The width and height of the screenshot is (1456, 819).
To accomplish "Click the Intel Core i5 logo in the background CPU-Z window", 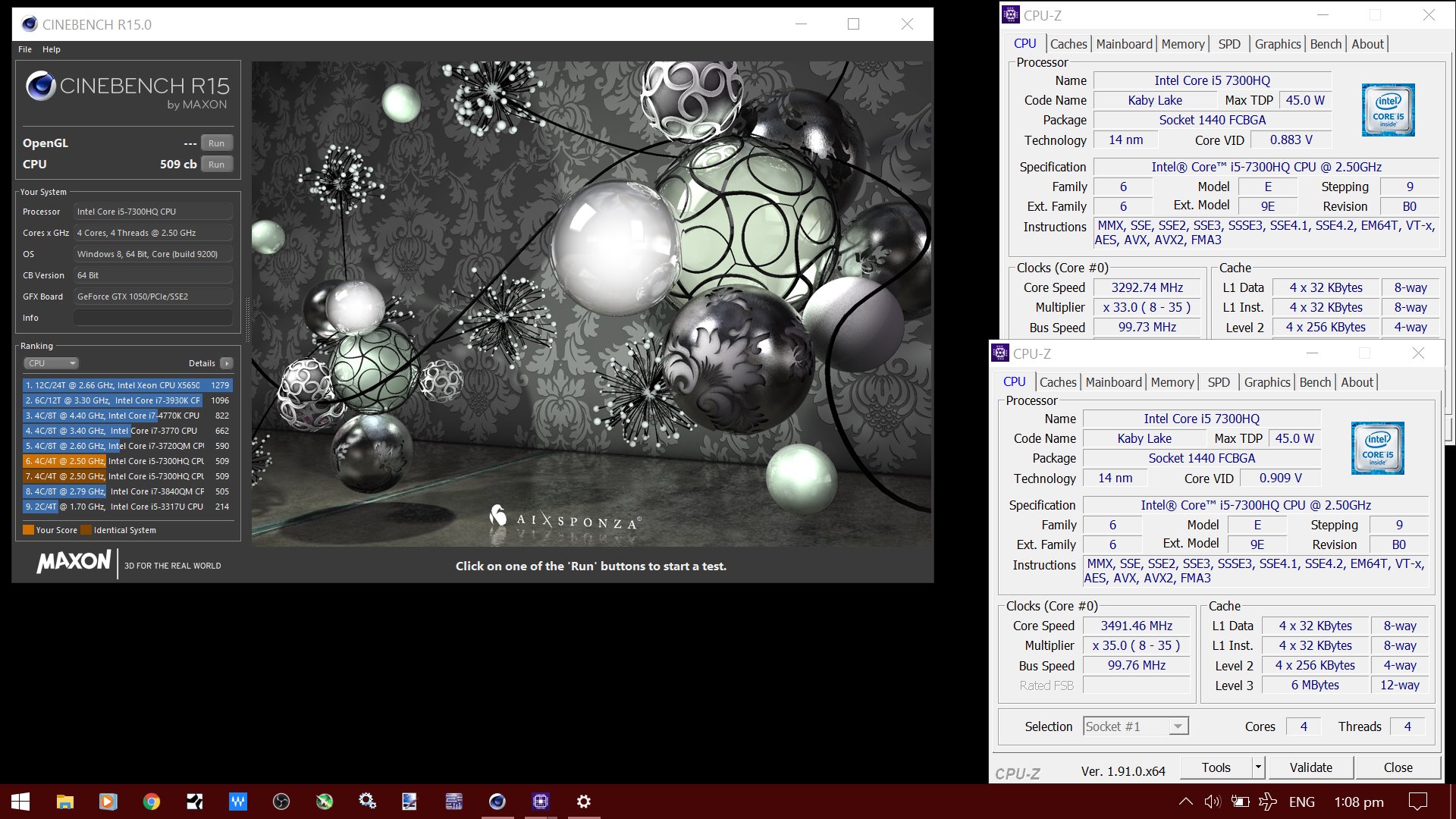I will tap(1389, 110).
